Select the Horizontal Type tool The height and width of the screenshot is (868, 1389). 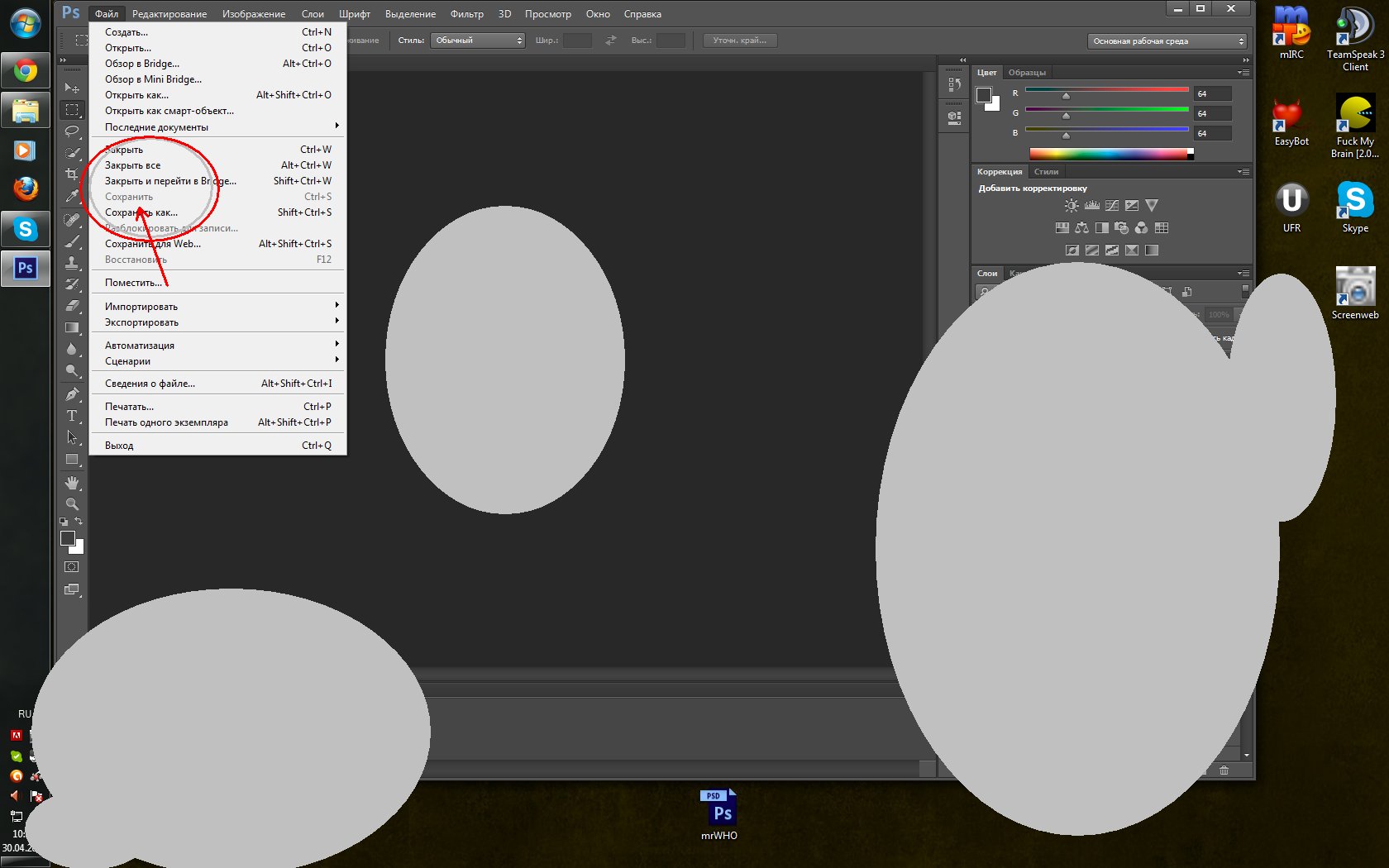tap(72, 416)
